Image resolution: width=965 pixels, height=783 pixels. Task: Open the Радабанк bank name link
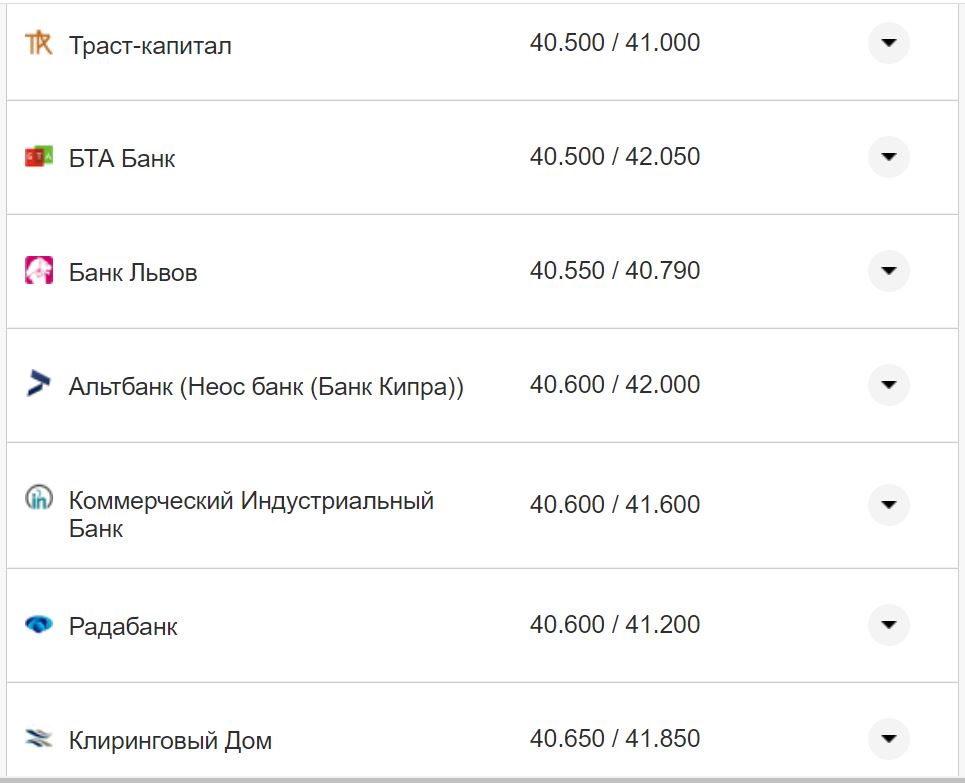[122, 626]
